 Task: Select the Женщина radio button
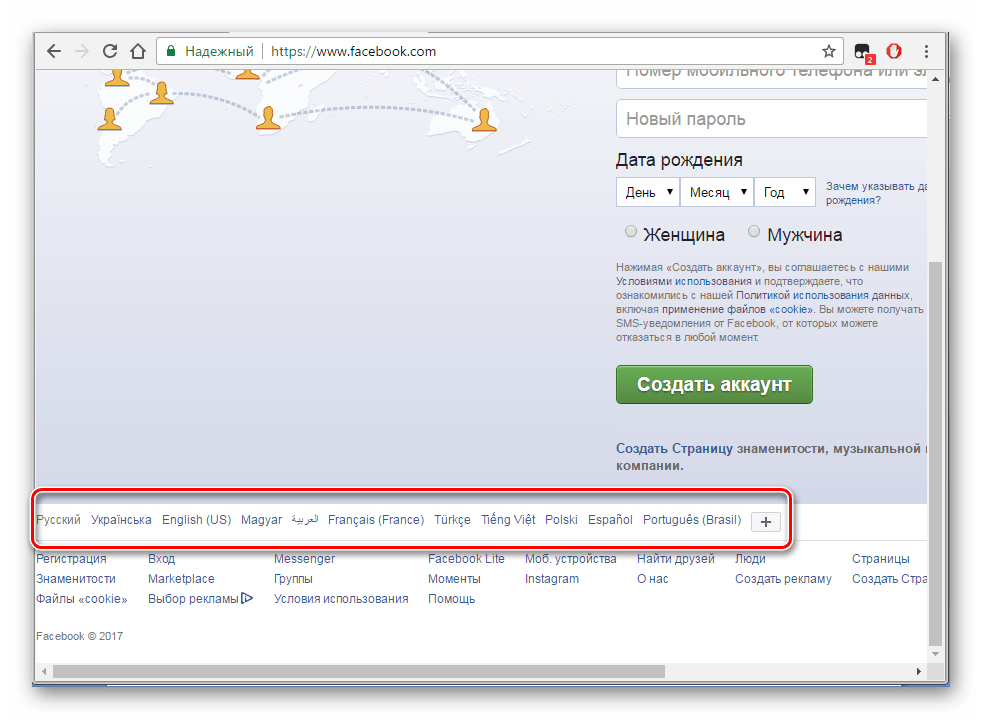point(631,232)
